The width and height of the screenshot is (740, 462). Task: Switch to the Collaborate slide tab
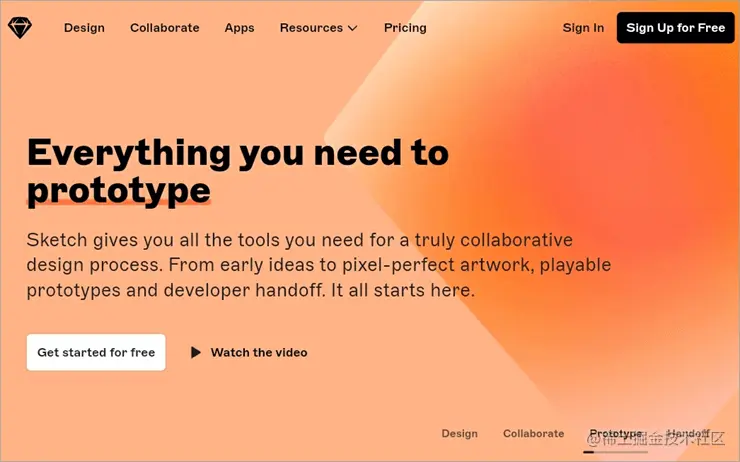click(x=533, y=433)
